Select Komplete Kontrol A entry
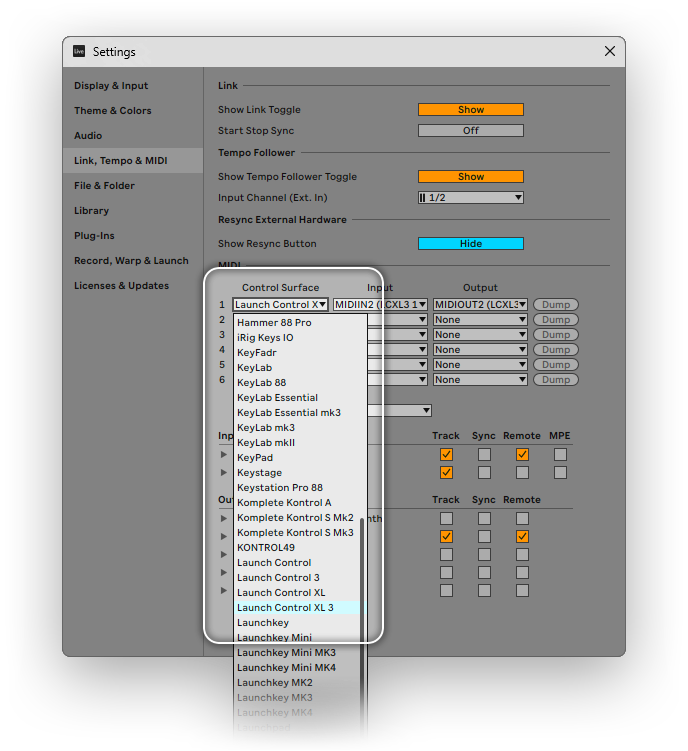Viewport: 688px width, 751px height. click(x=299, y=503)
